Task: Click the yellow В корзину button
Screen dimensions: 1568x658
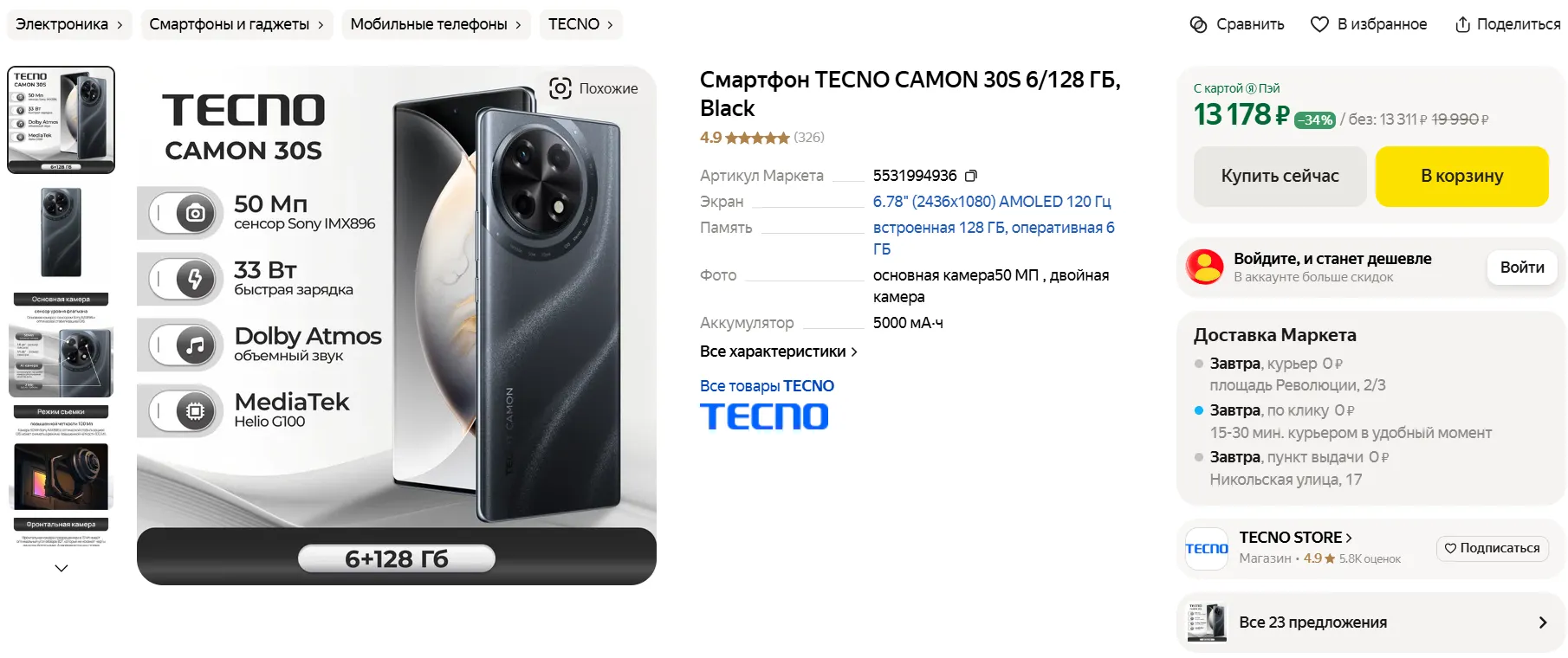Action: point(1461,176)
